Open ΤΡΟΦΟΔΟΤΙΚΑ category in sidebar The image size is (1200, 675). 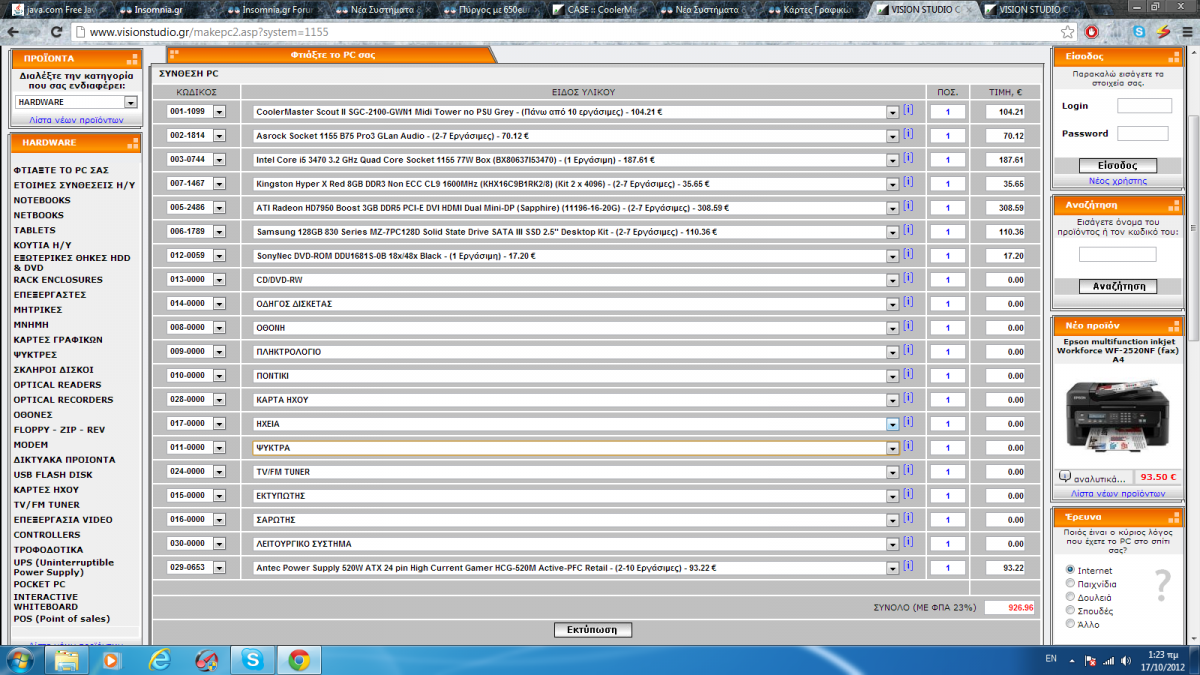coord(48,550)
